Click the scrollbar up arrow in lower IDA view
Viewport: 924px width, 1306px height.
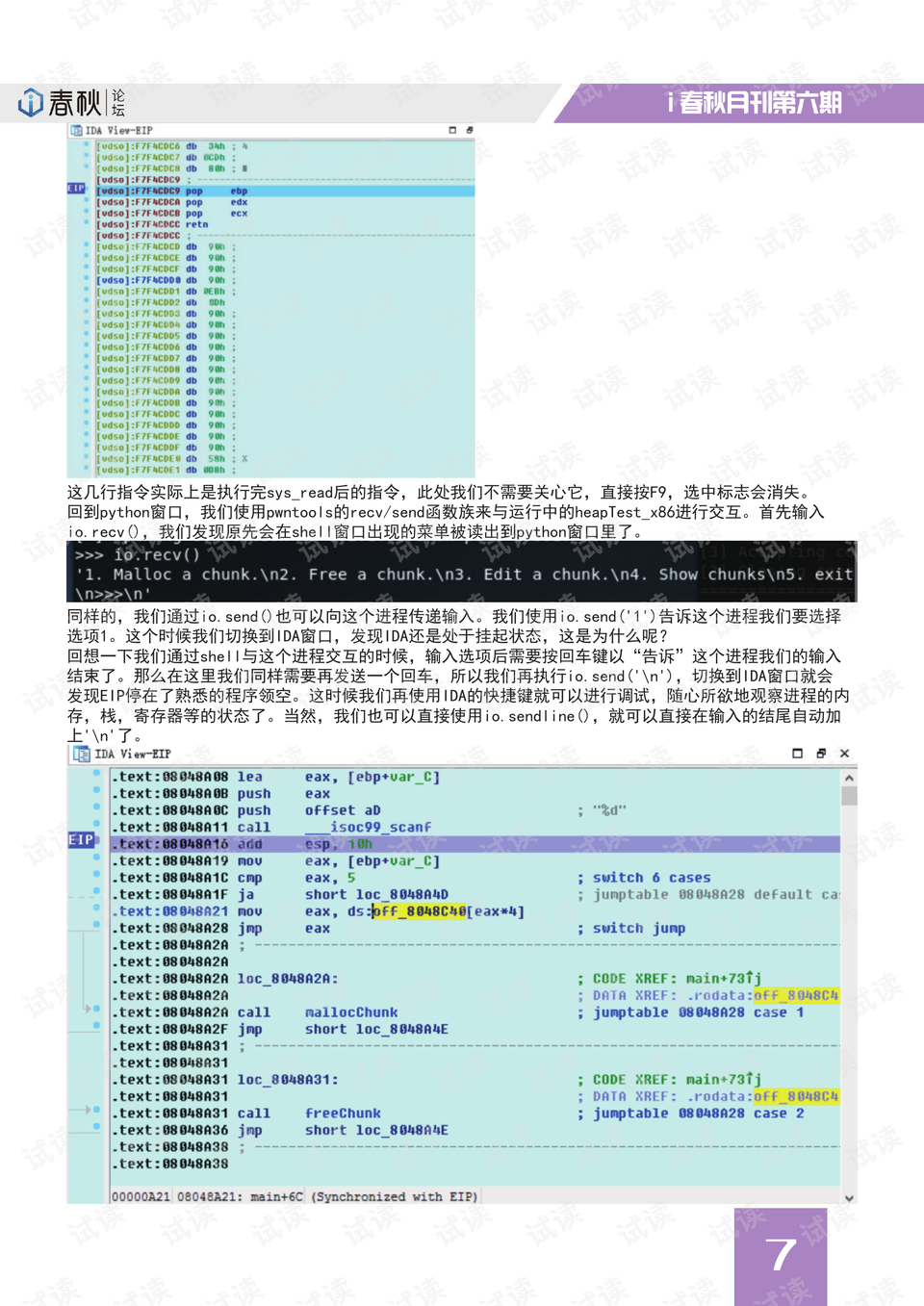[849, 778]
